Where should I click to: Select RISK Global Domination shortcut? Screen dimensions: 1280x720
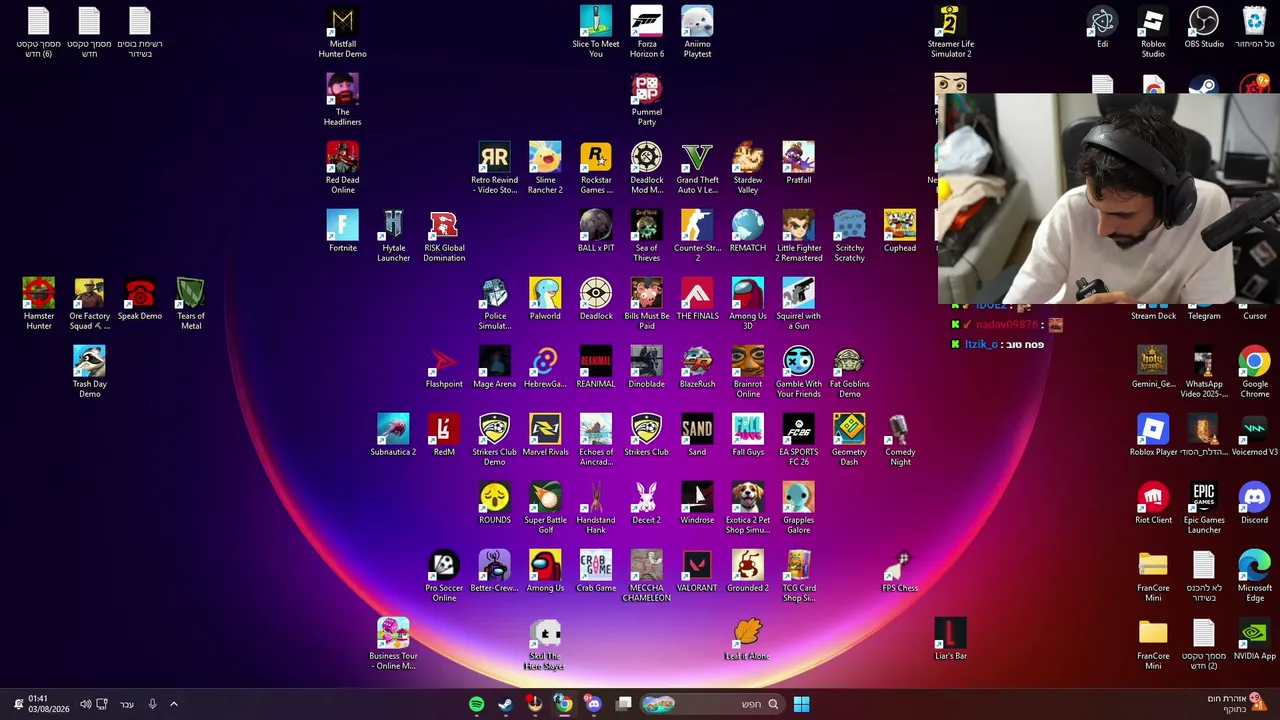444,236
